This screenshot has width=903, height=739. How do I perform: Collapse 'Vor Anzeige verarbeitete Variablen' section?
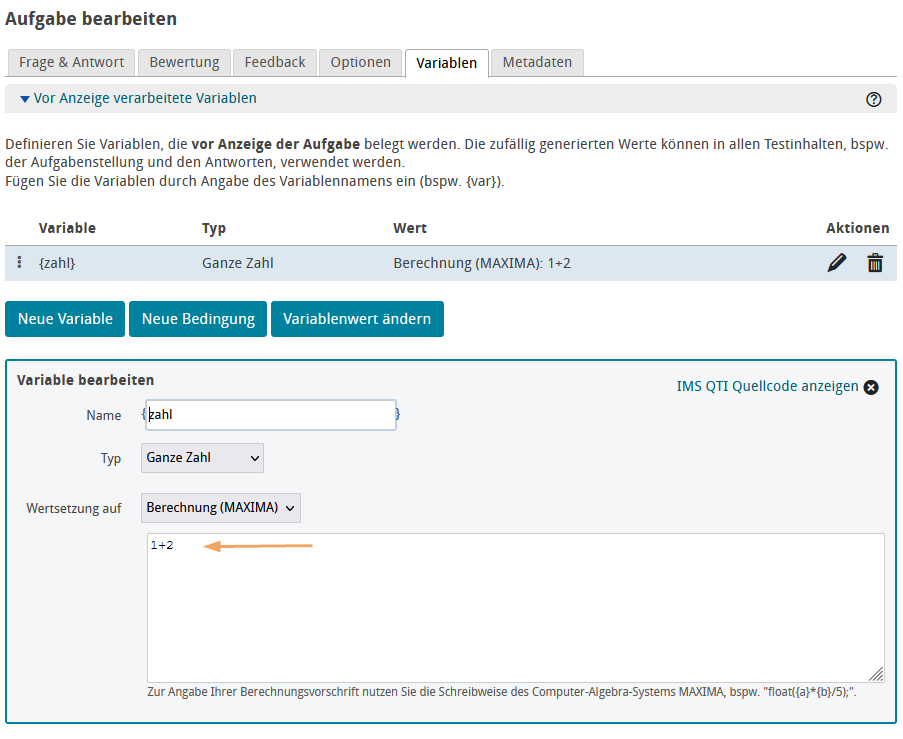(x=138, y=99)
